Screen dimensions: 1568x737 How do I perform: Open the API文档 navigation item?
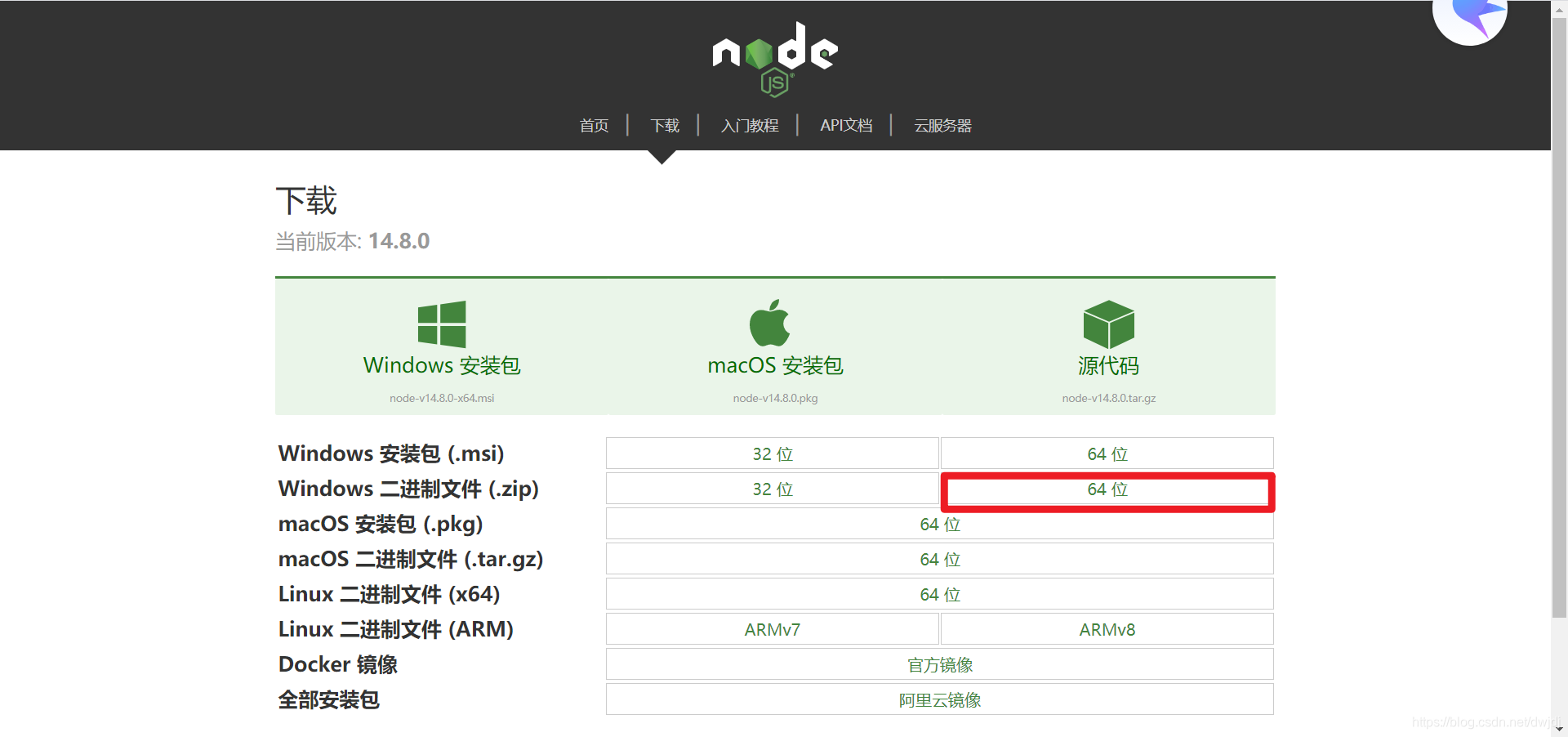tap(846, 125)
